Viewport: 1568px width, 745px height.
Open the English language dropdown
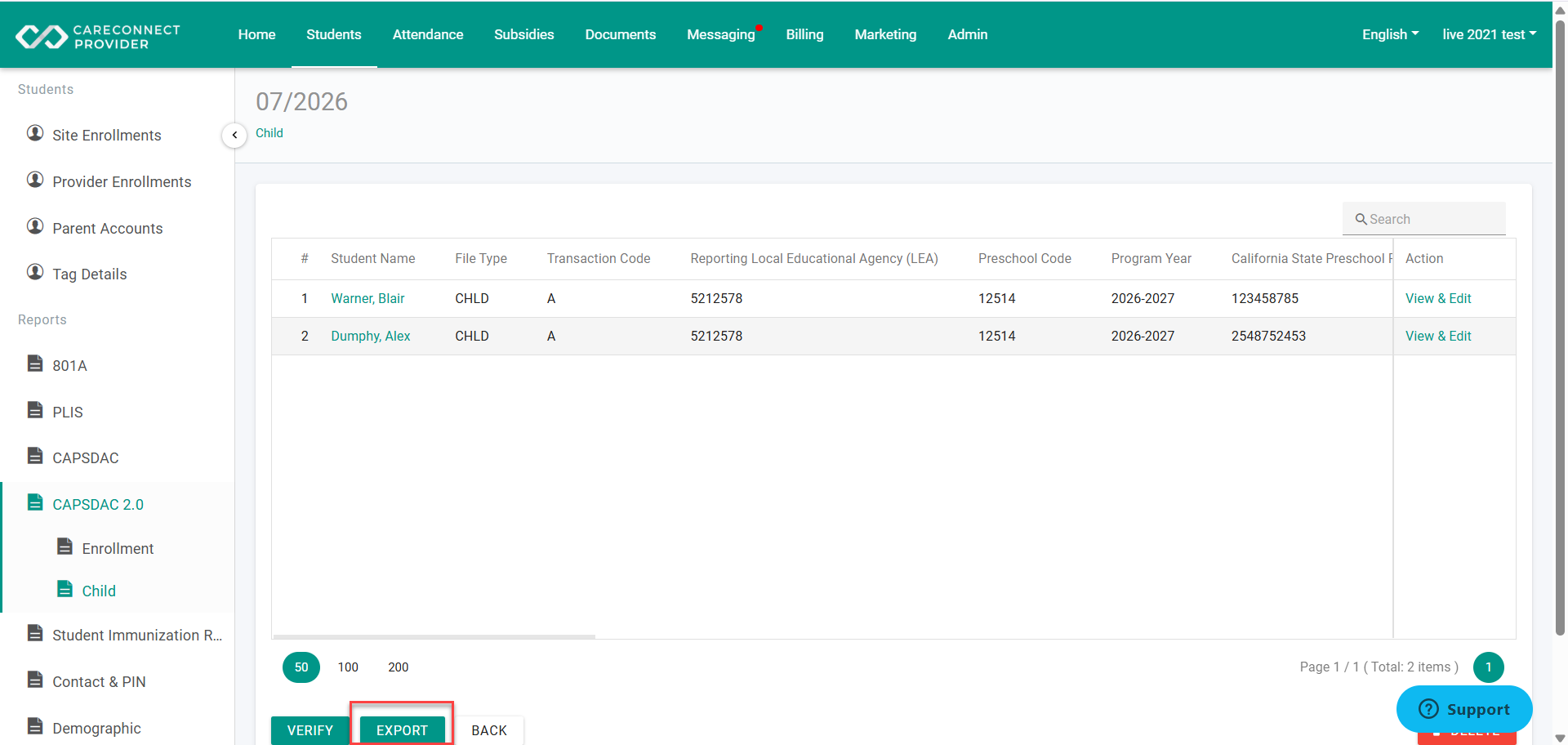[1390, 34]
